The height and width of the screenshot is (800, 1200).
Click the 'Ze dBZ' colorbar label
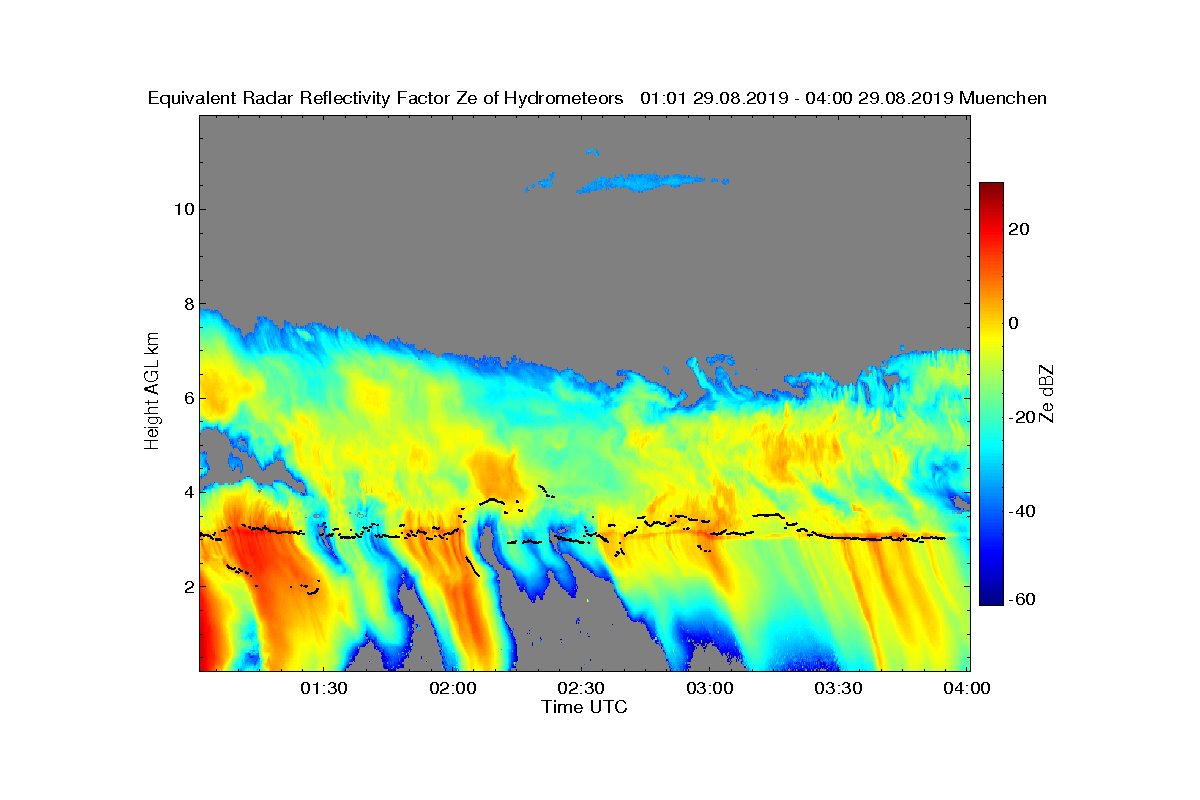1047,393
